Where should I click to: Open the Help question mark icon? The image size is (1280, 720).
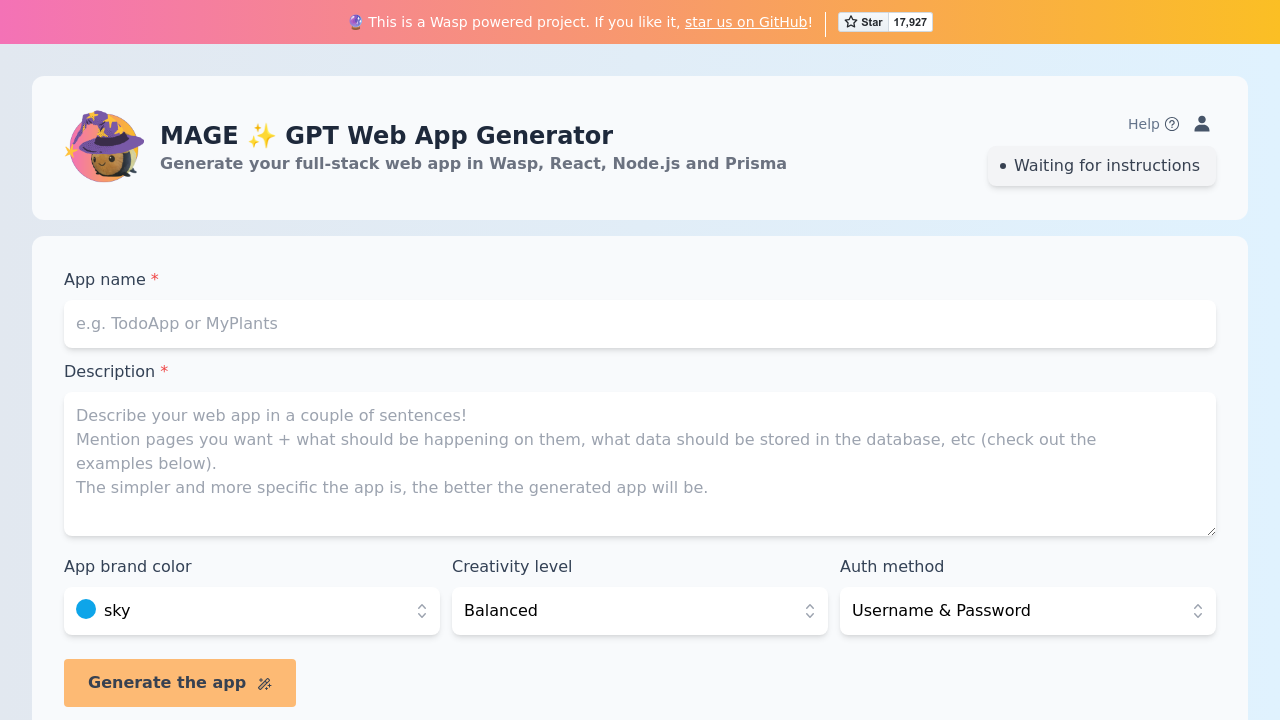[1172, 124]
